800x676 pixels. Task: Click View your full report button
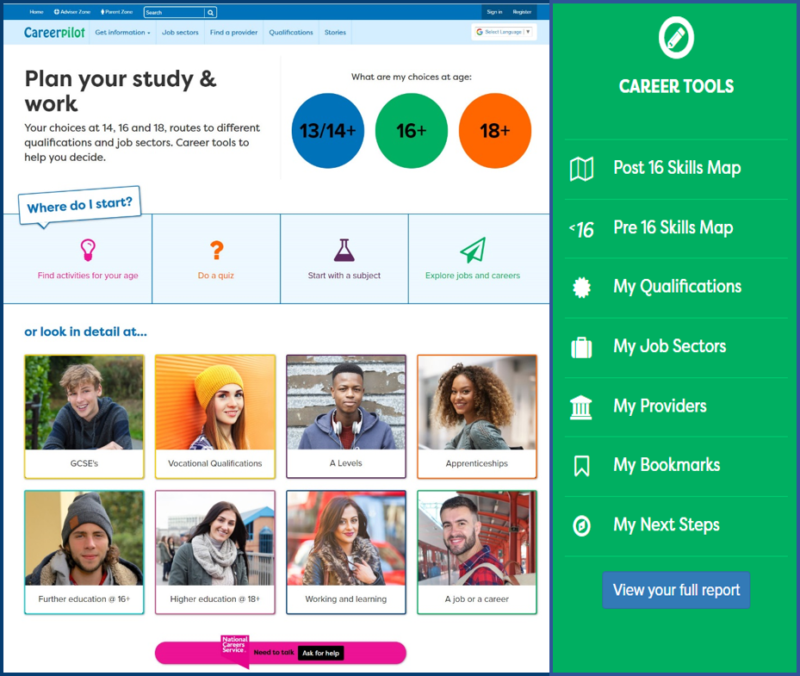click(x=676, y=590)
